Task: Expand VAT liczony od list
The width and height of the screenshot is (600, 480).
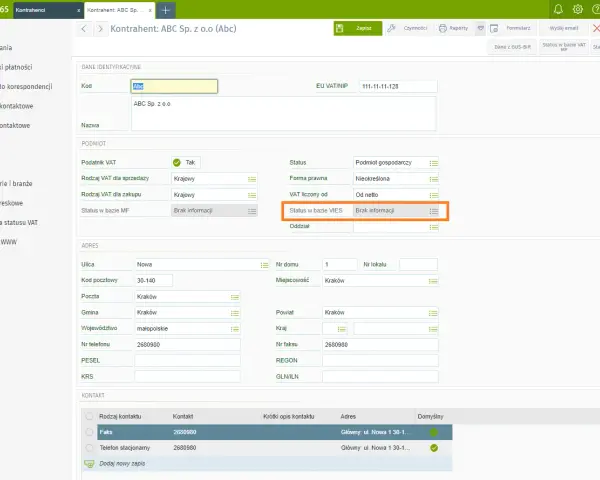Action: click(x=434, y=195)
